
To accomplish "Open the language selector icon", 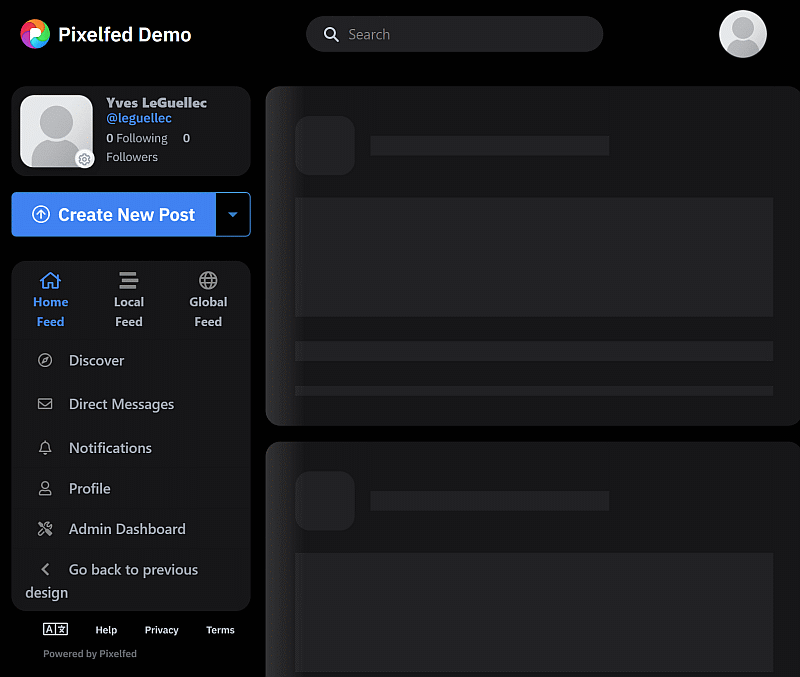I will pos(56,630).
